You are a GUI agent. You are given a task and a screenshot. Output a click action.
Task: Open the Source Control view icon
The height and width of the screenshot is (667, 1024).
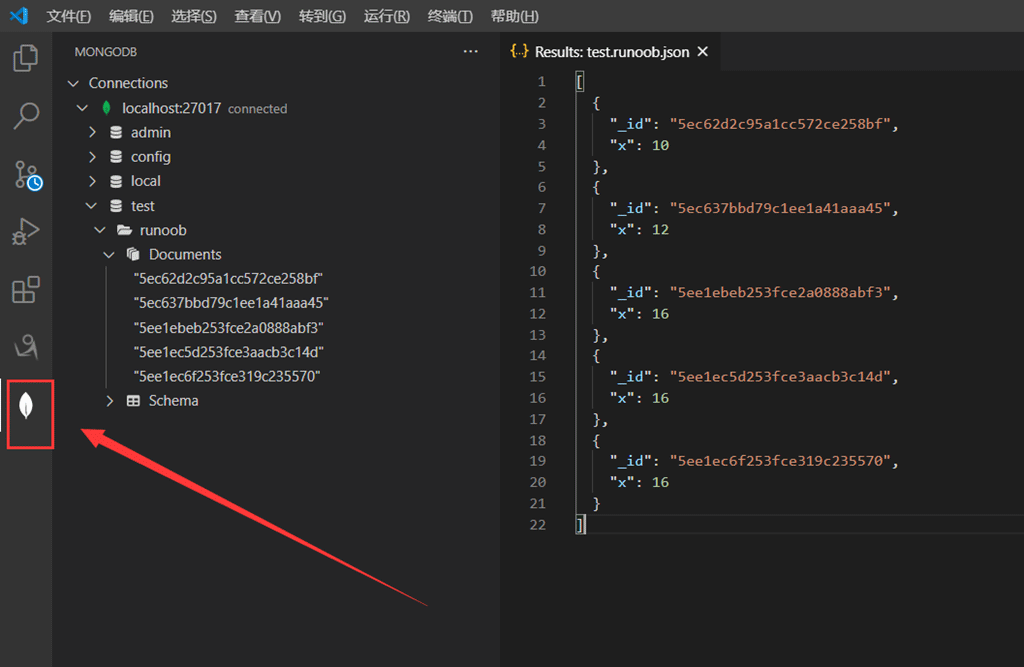click(26, 175)
